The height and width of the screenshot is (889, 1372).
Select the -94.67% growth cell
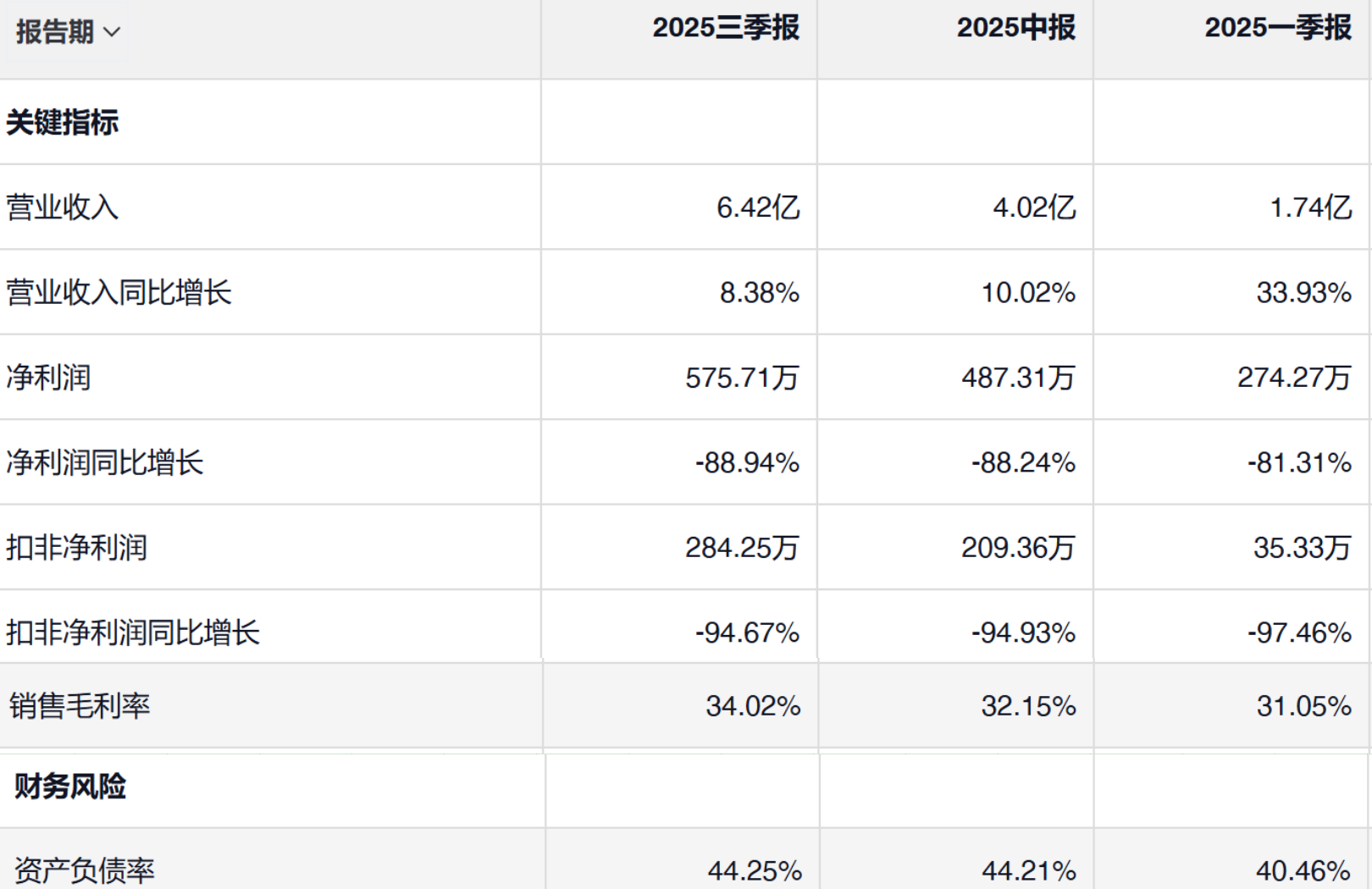pos(747,632)
